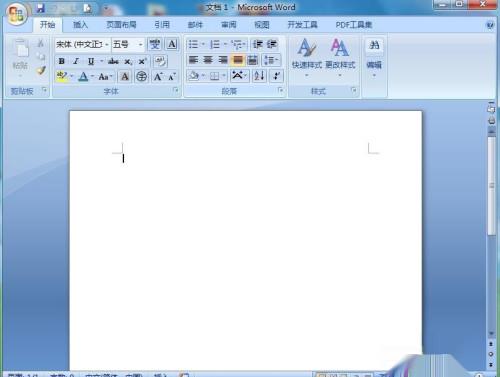Show paragraph marks and hidden symbols

pyautogui.click(x=276, y=76)
